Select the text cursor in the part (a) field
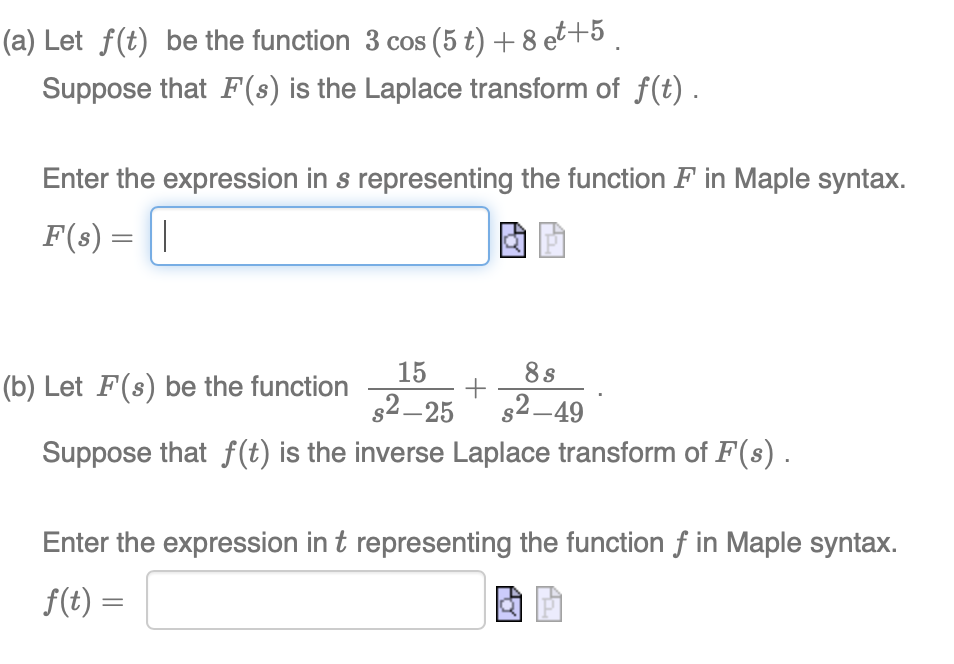The image size is (954, 664). pyautogui.click(x=162, y=234)
